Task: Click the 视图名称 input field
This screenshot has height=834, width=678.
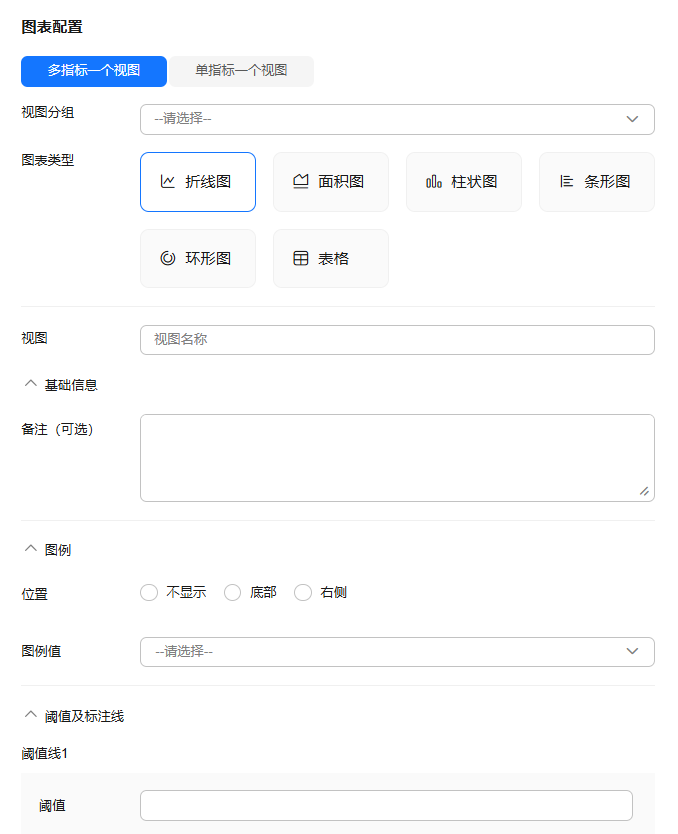Action: coord(397,340)
